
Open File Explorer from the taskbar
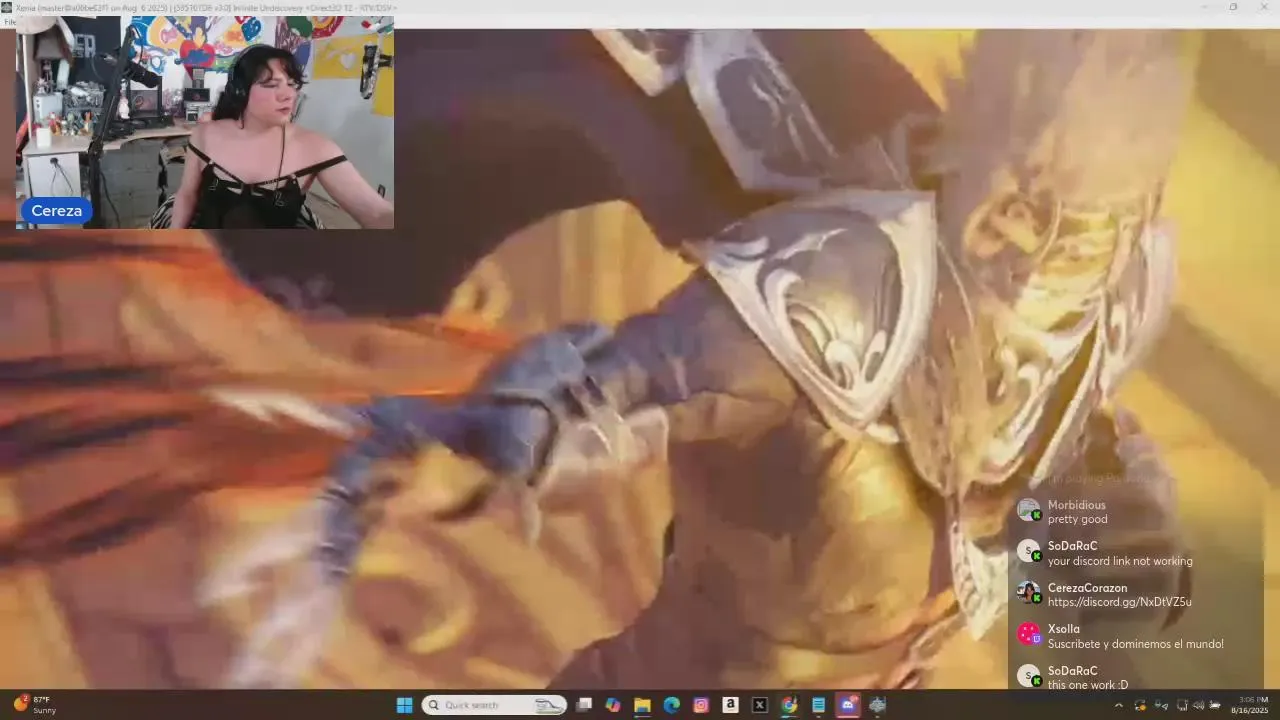click(x=642, y=705)
